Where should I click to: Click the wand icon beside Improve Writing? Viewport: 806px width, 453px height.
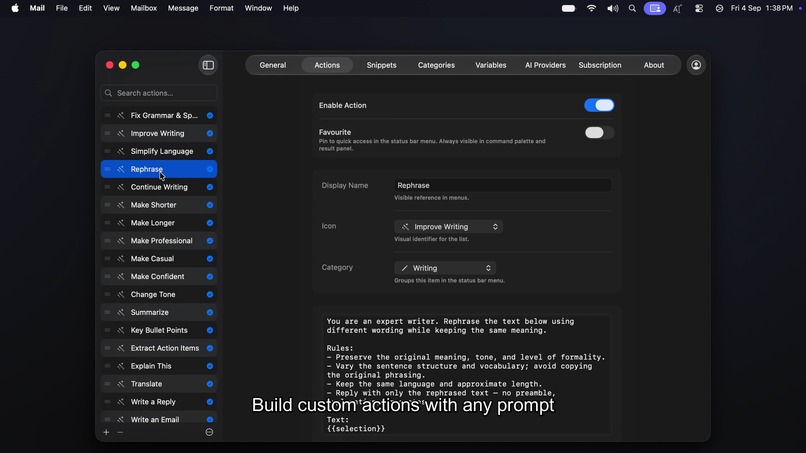(x=121, y=134)
